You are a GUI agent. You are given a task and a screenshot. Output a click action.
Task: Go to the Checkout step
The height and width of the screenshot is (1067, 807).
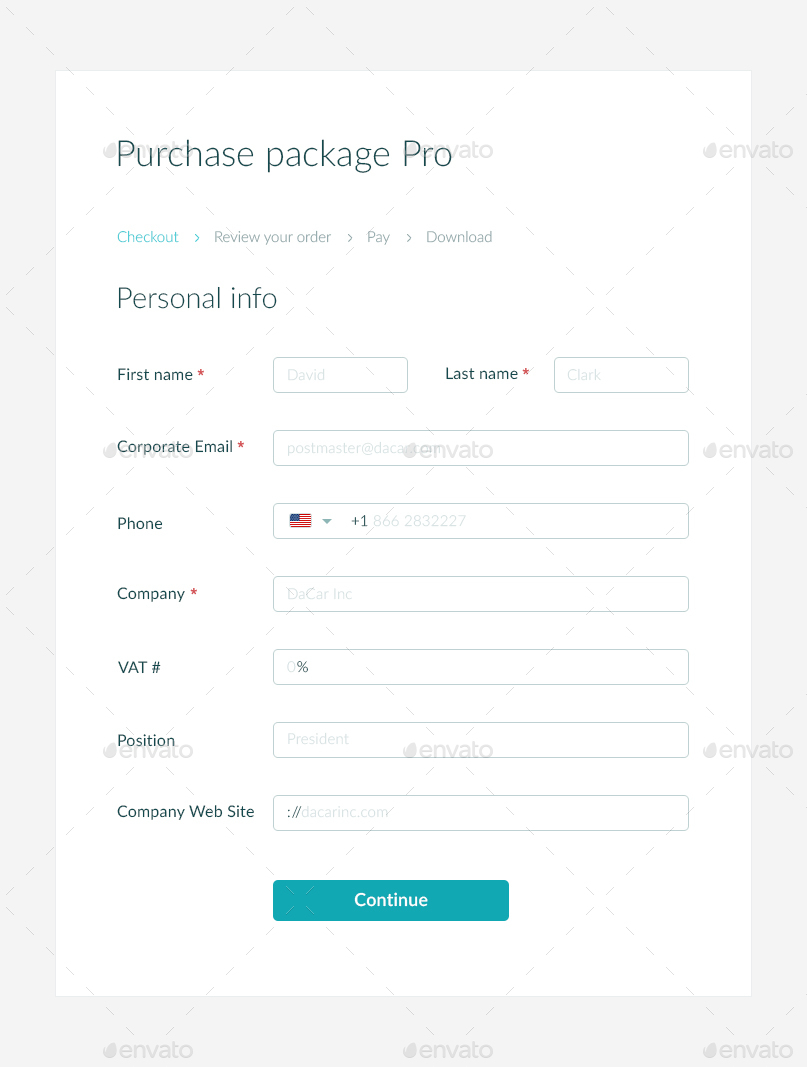point(148,237)
